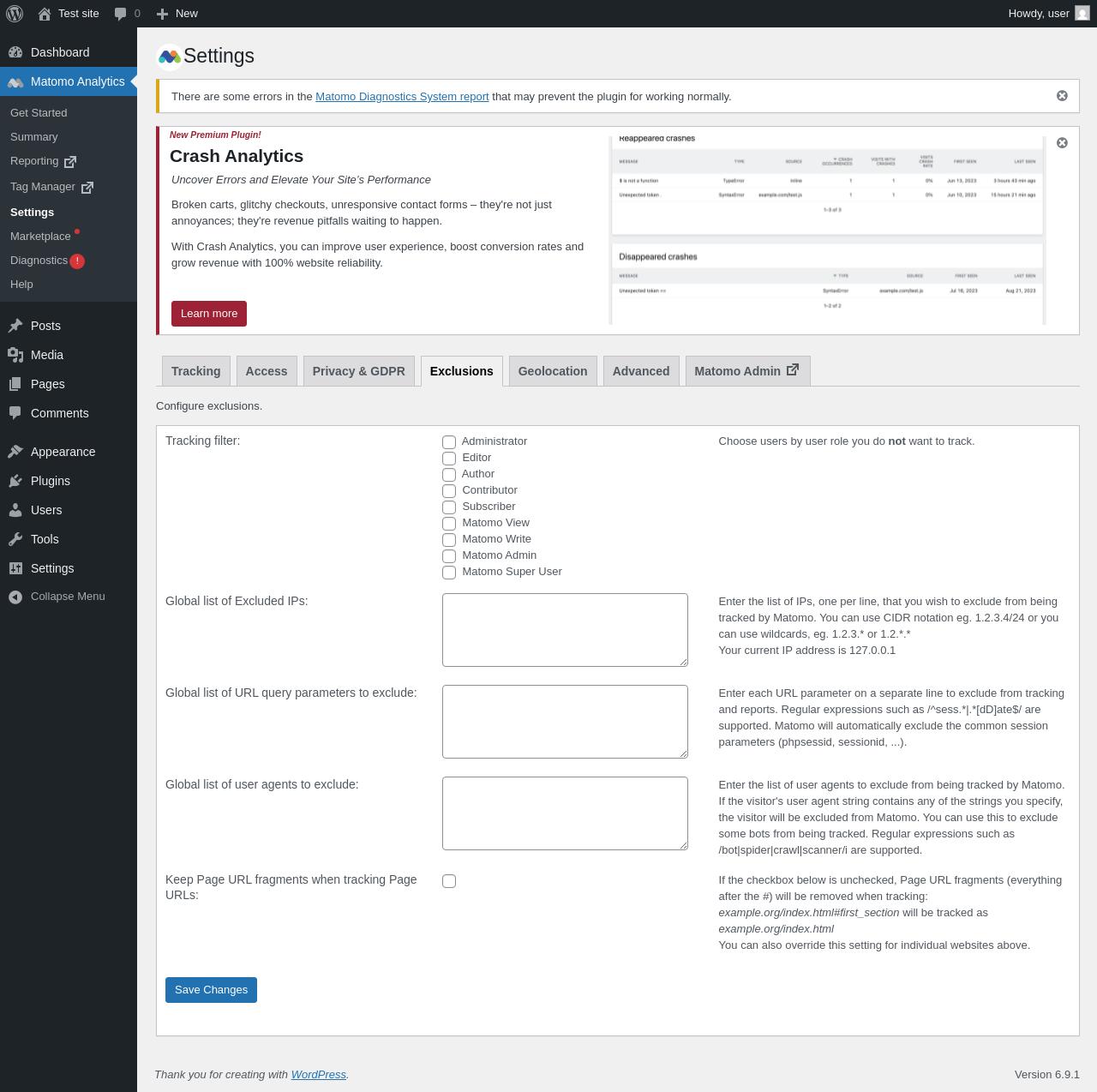Click the Comments speech bubble sidebar icon
This screenshot has height=1092, width=1097.
tap(15, 413)
